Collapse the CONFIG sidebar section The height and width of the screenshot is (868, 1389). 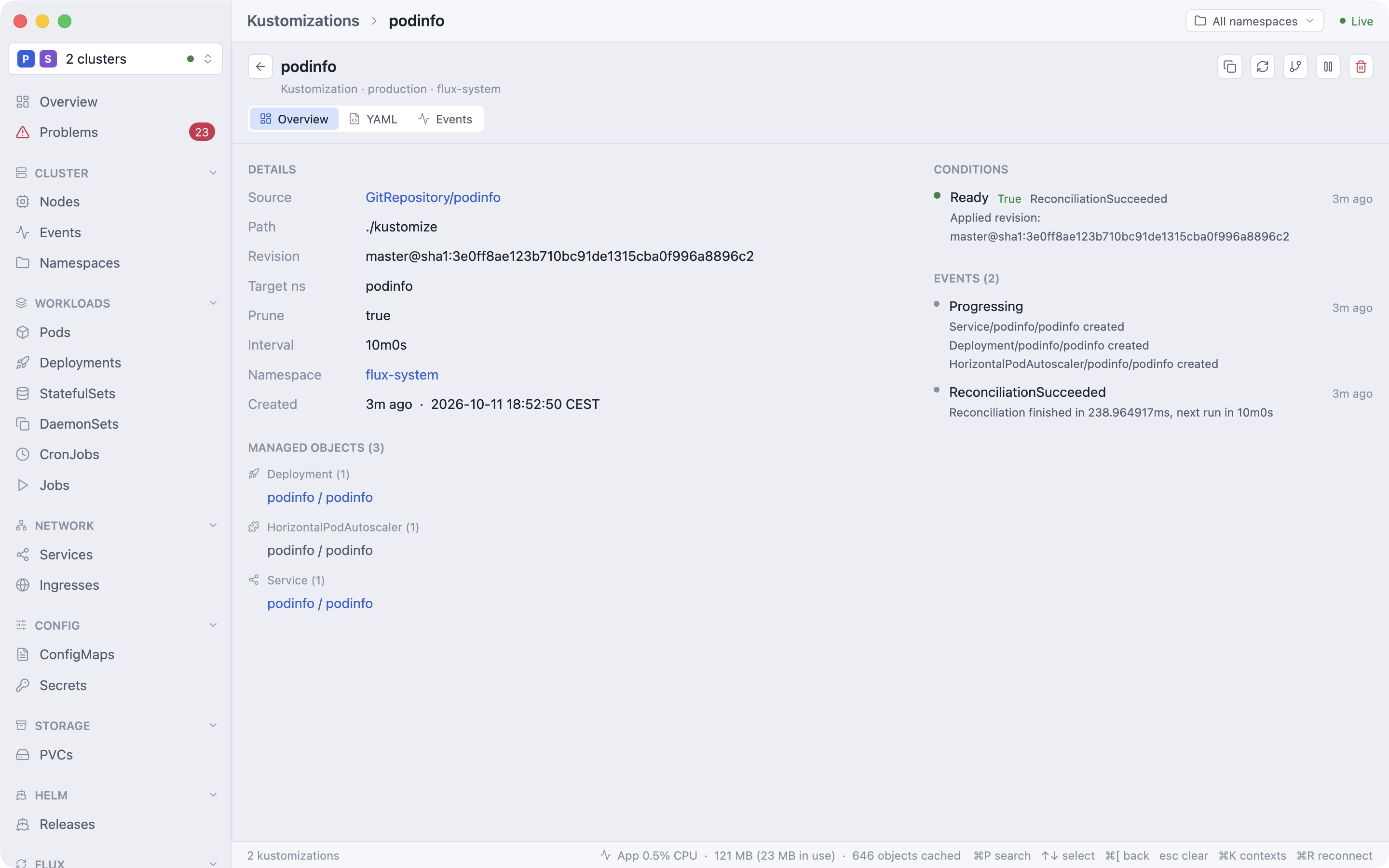point(213,625)
